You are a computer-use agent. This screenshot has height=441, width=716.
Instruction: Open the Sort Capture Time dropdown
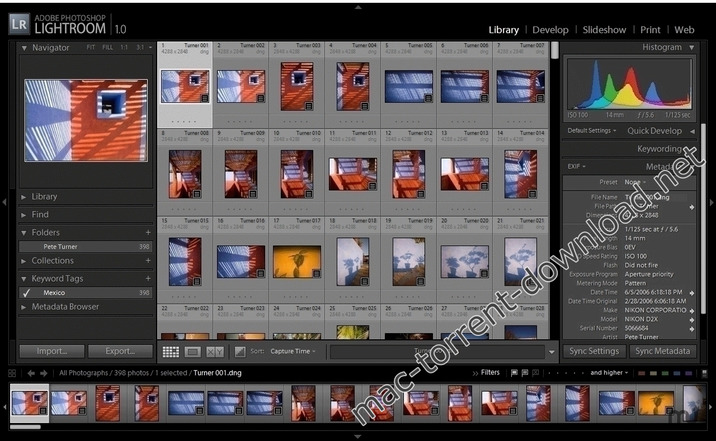click(x=293, y=351)
